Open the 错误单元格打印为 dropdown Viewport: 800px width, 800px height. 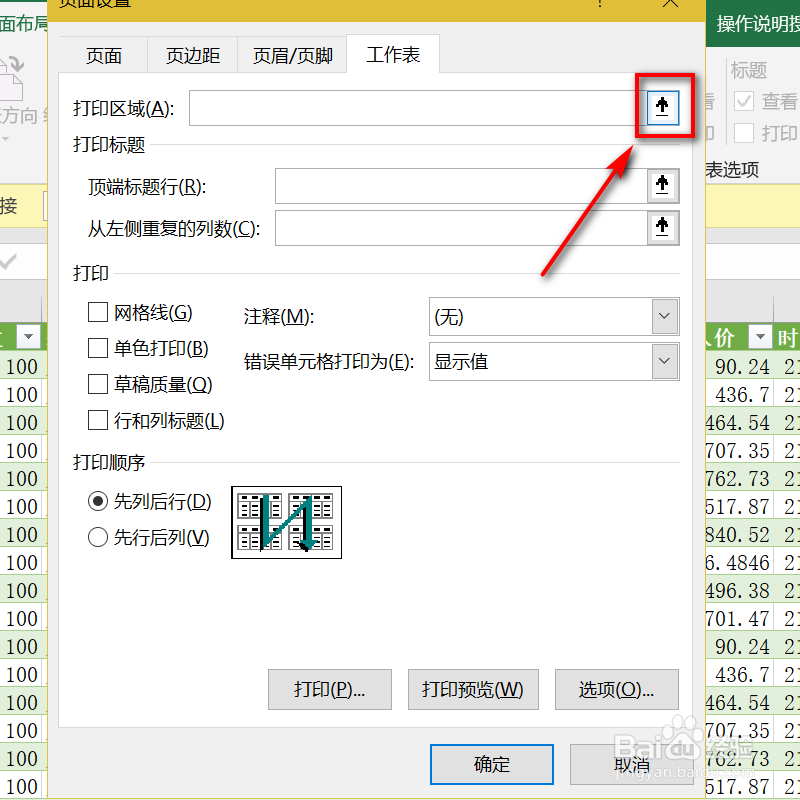(665, 360)
